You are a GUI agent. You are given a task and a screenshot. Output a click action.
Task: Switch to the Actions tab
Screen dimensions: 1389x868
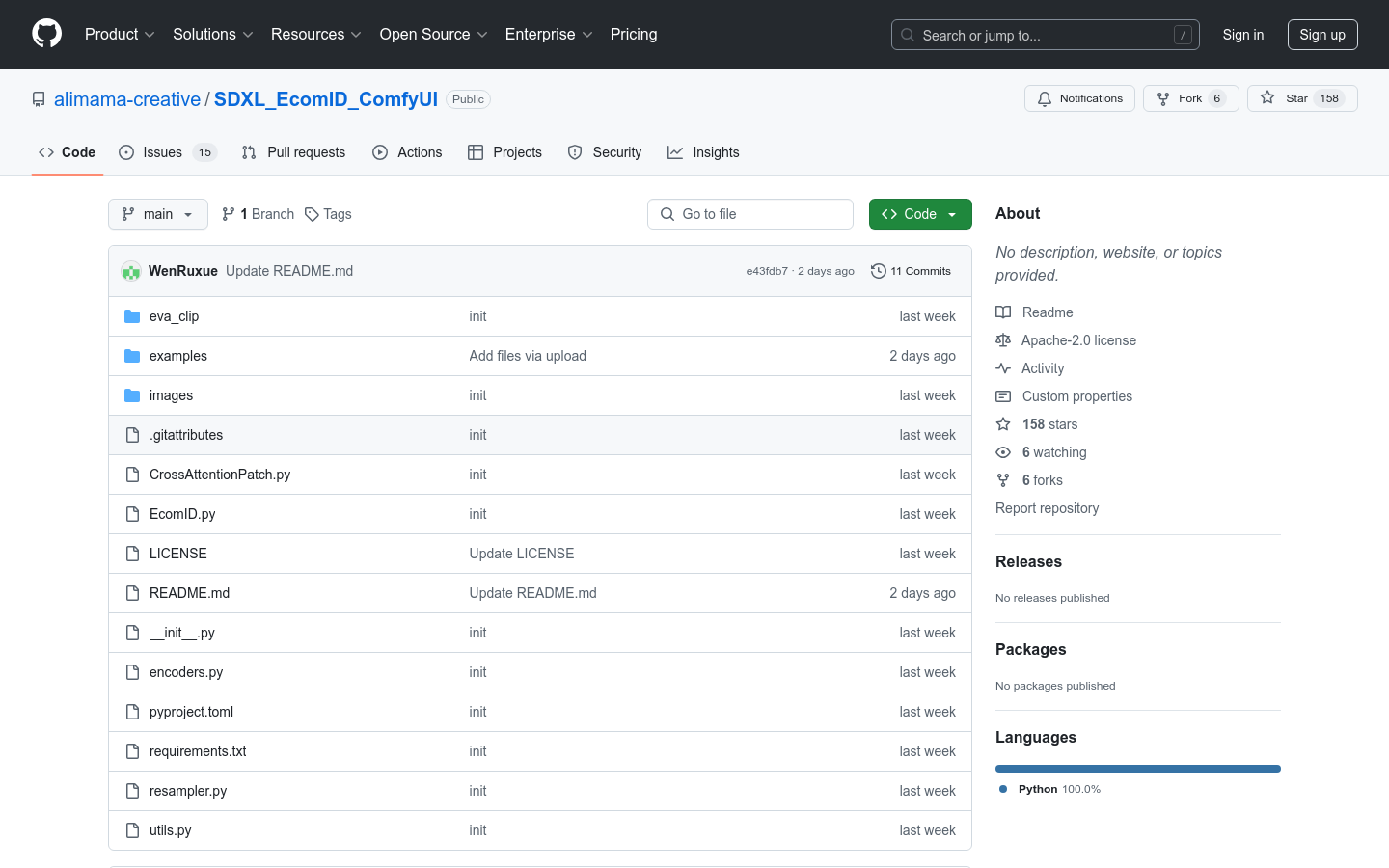coord(407,152)
